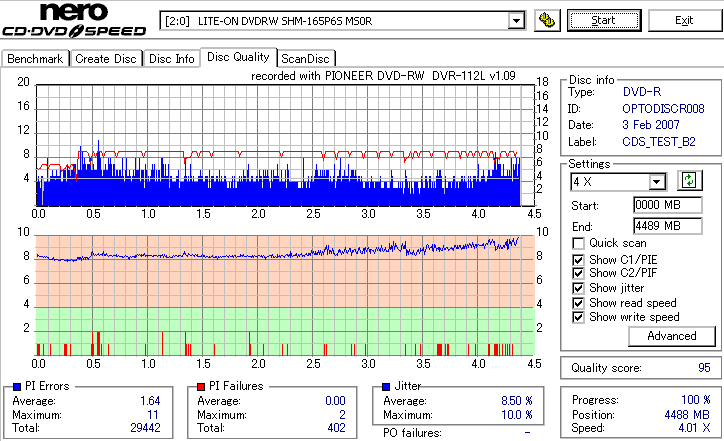Expand the 4 X speed dropdown
The image size is (724, 441).
point(656,182)
